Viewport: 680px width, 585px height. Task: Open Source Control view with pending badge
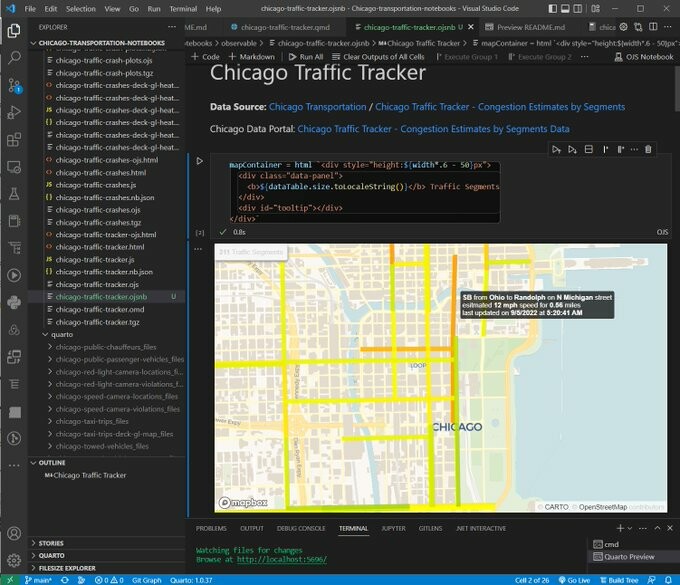[x=14, y=85]
